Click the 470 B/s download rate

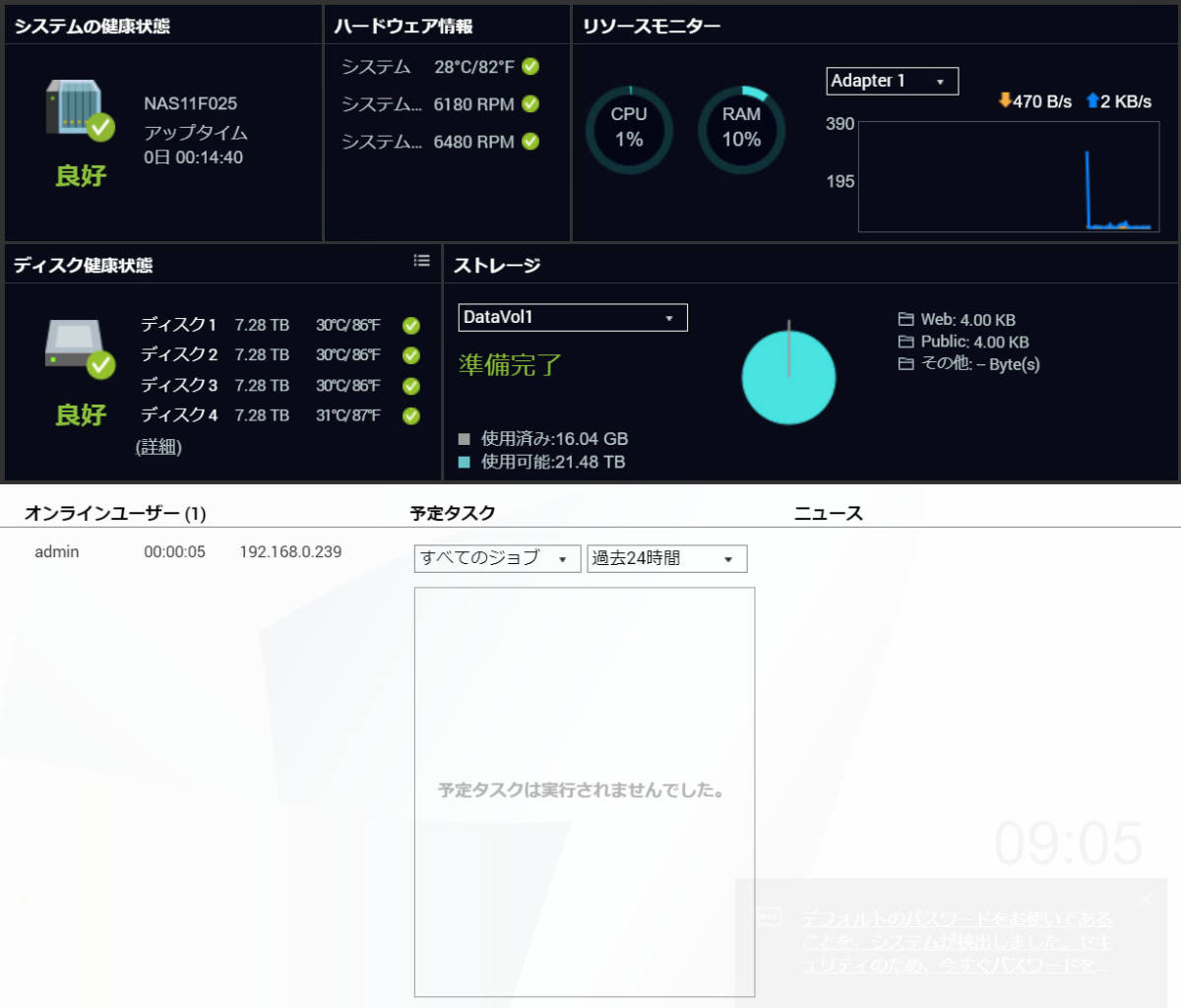[x=1042, y=101]
